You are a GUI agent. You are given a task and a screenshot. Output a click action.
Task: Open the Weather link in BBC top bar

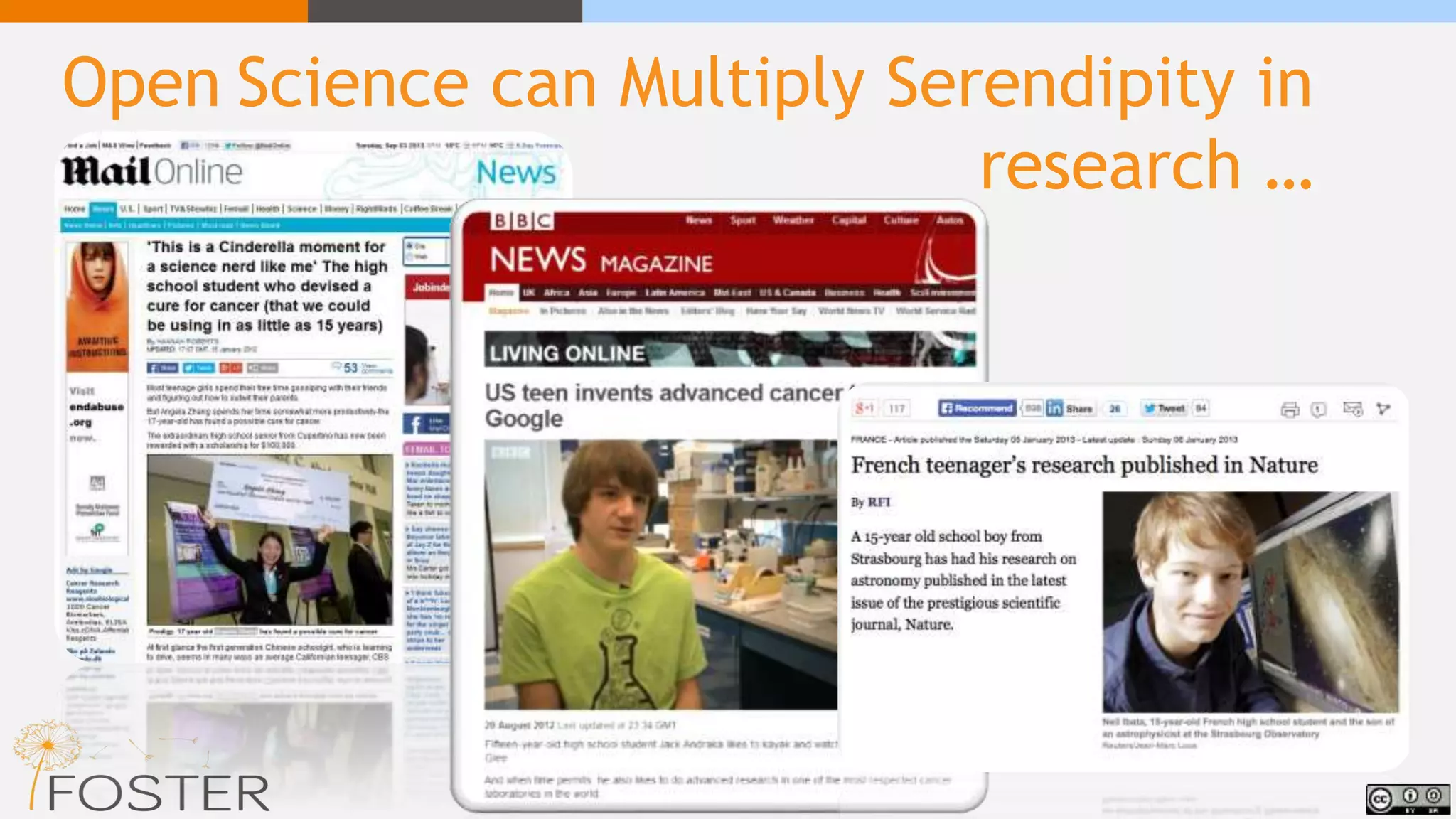click(793, 220)
